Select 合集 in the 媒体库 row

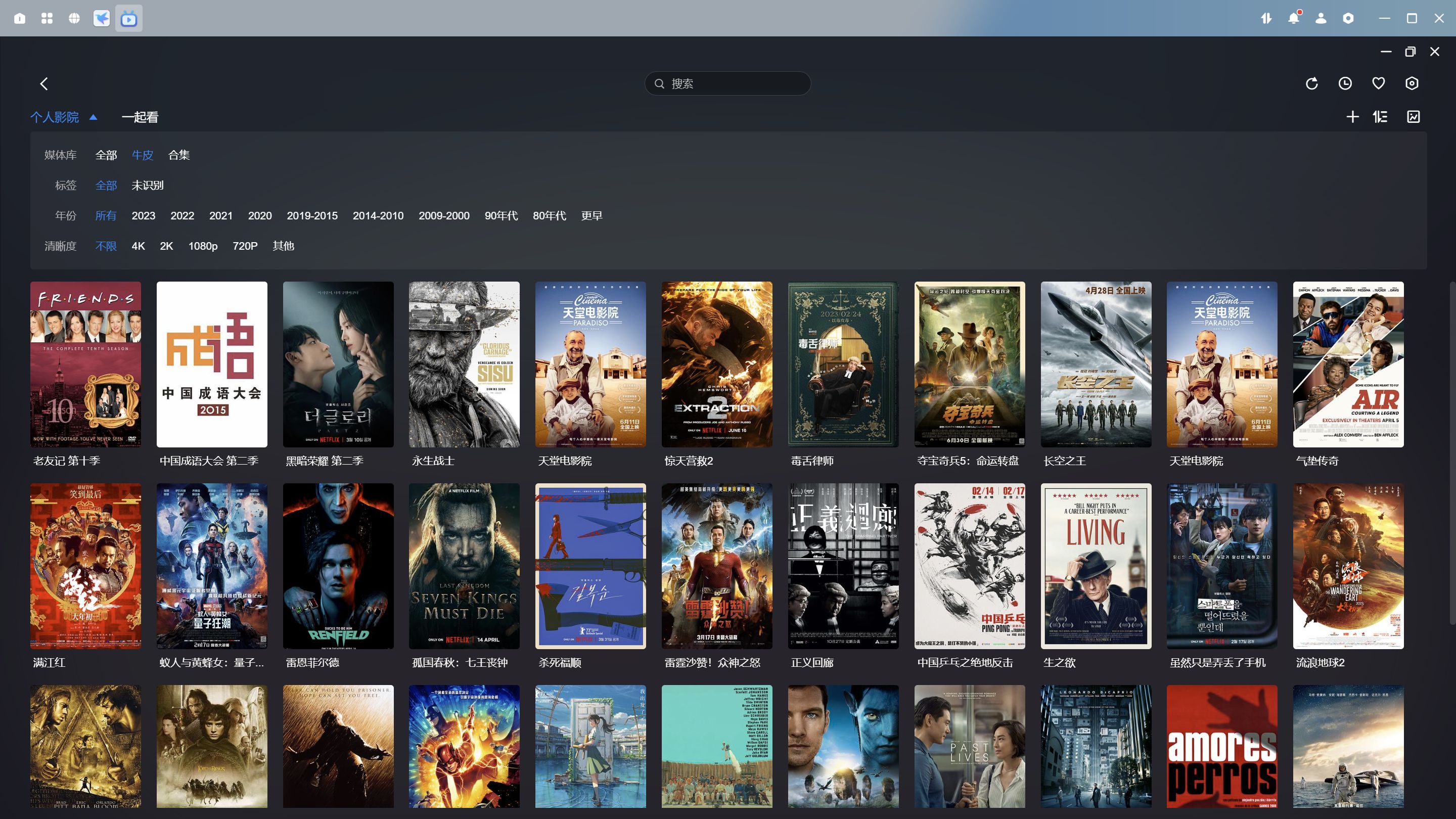point(179,155)
